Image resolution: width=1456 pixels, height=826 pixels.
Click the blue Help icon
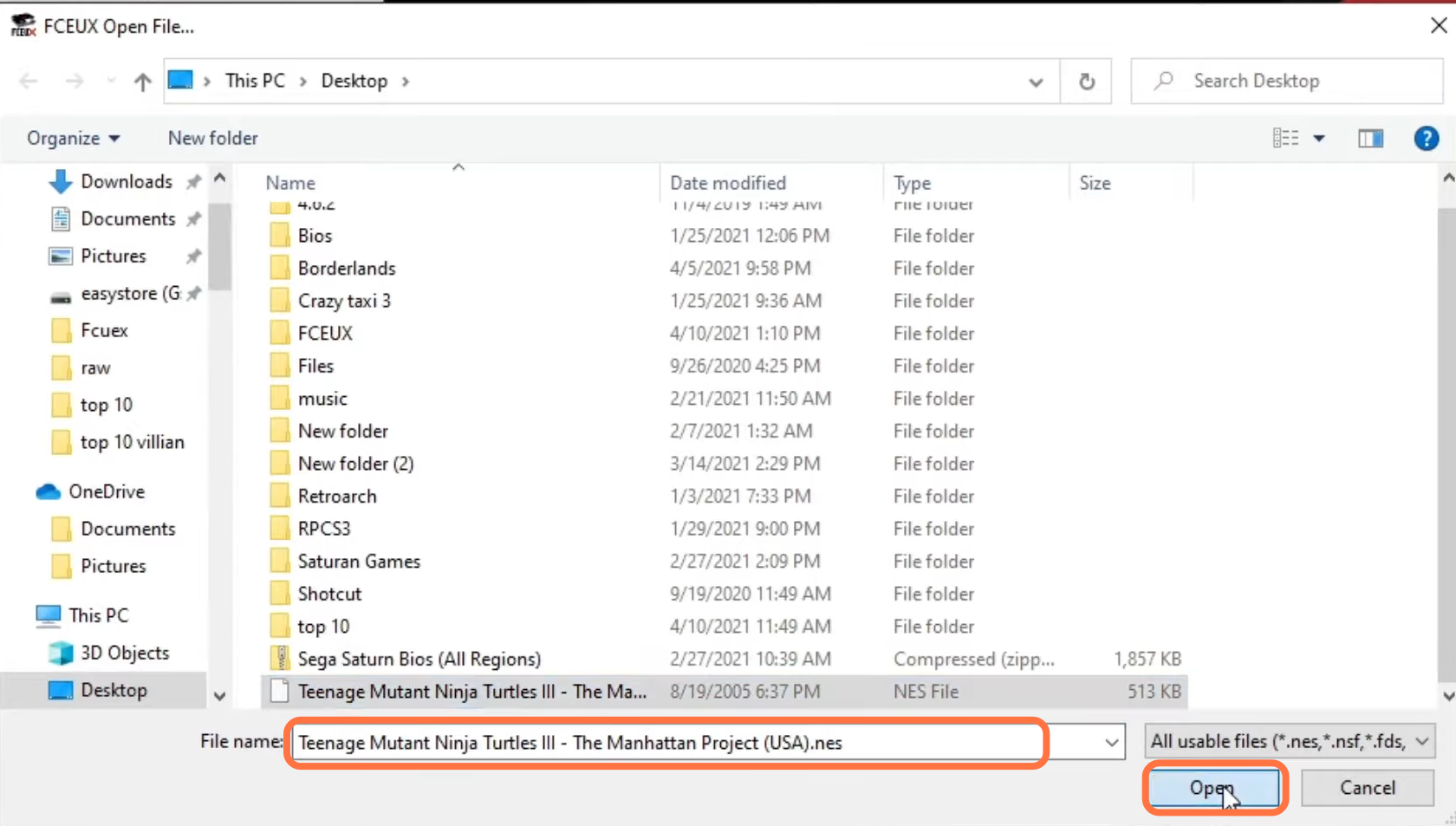[x=1426, y=138]
